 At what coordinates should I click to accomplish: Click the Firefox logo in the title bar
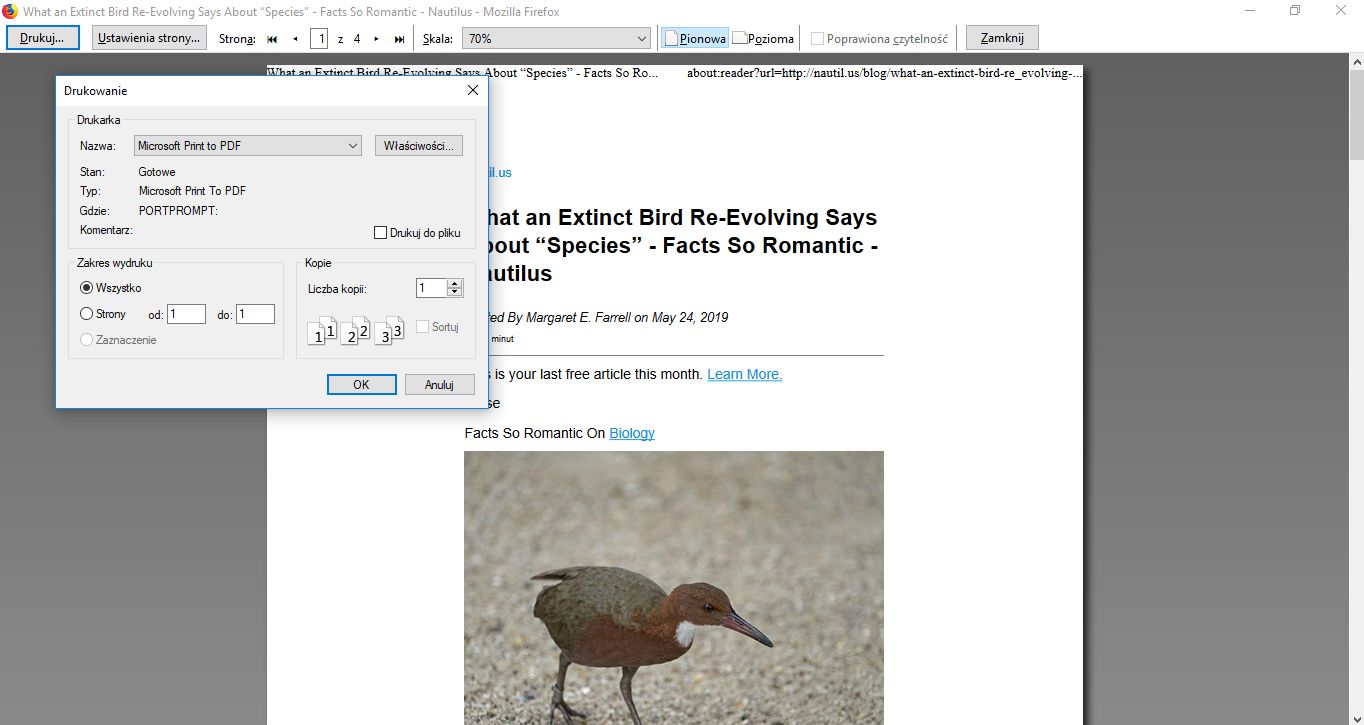10,11
